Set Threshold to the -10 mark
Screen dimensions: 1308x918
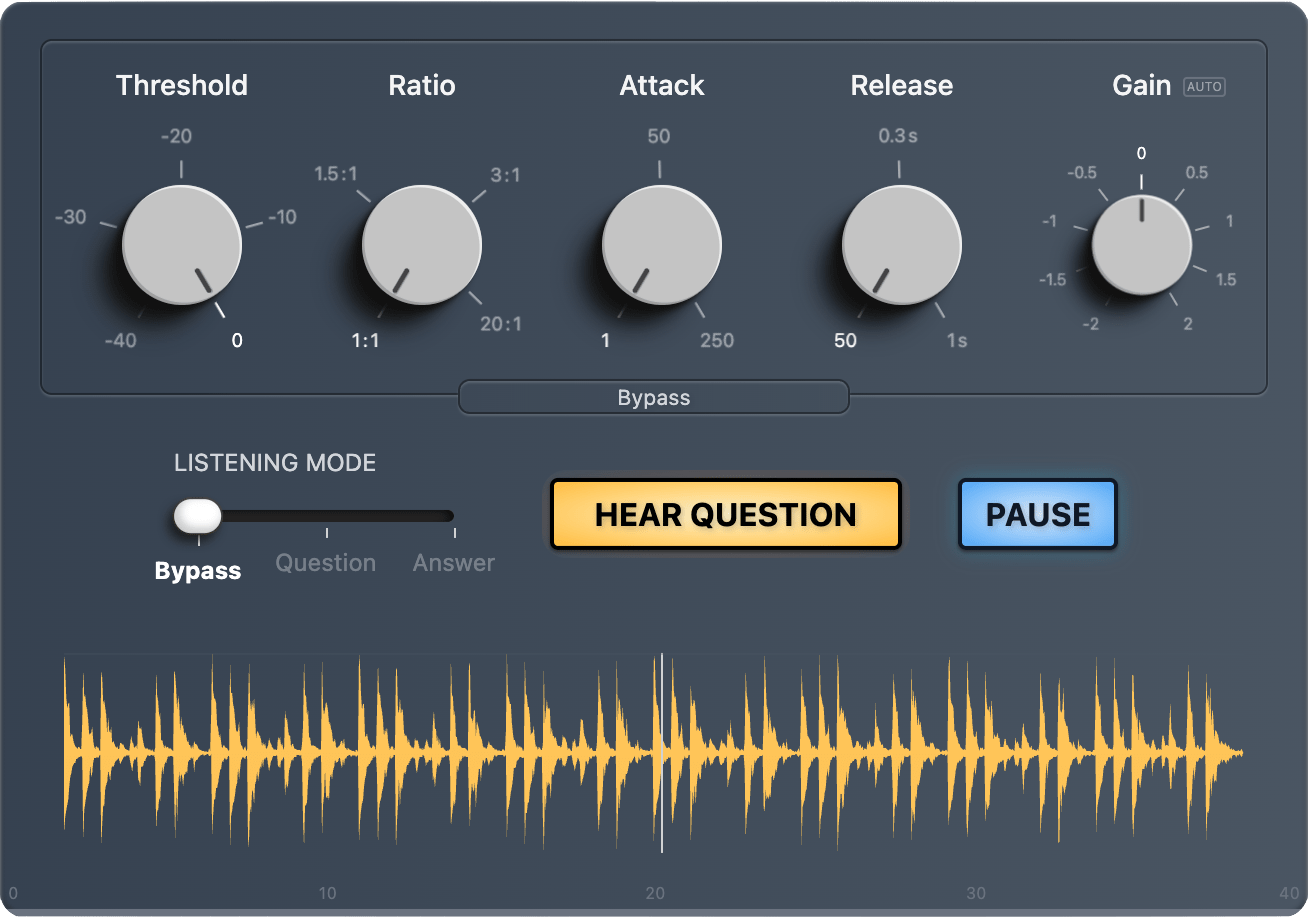(282, 217)
